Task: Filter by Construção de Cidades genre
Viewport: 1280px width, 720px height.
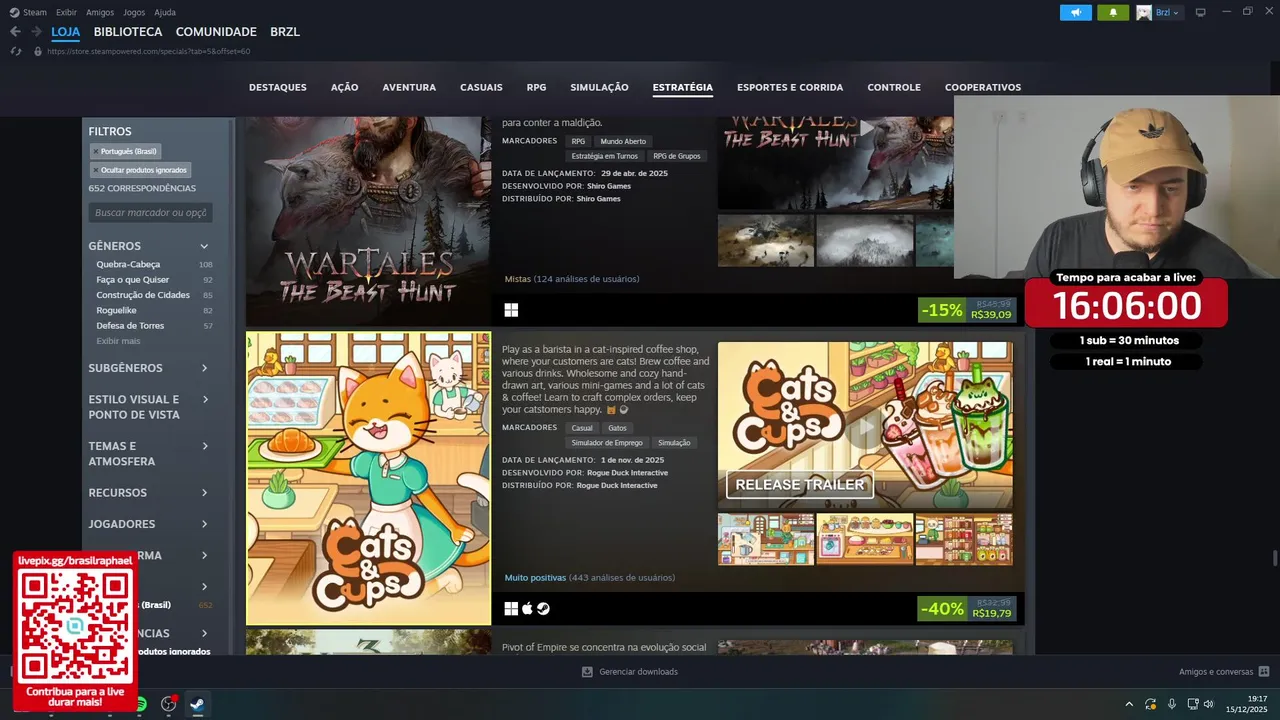Action: (x=142, y=295)
